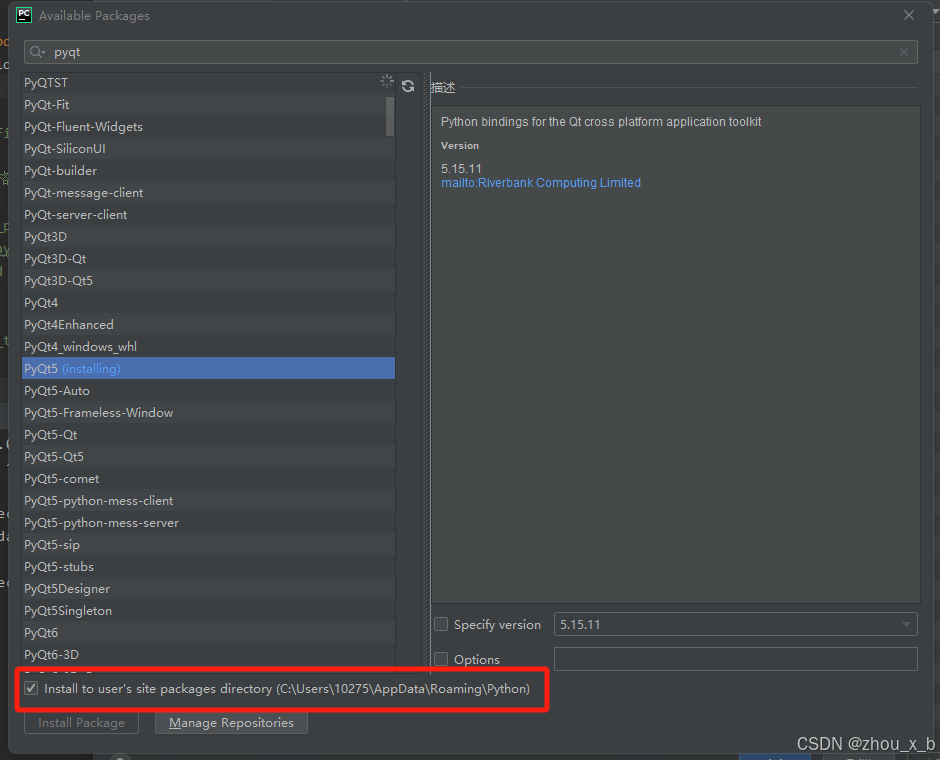Image resolution: width=940 pixels, height=760 pixels.
Task: Select the PyQt4 package row
Action: pos(208,303)
